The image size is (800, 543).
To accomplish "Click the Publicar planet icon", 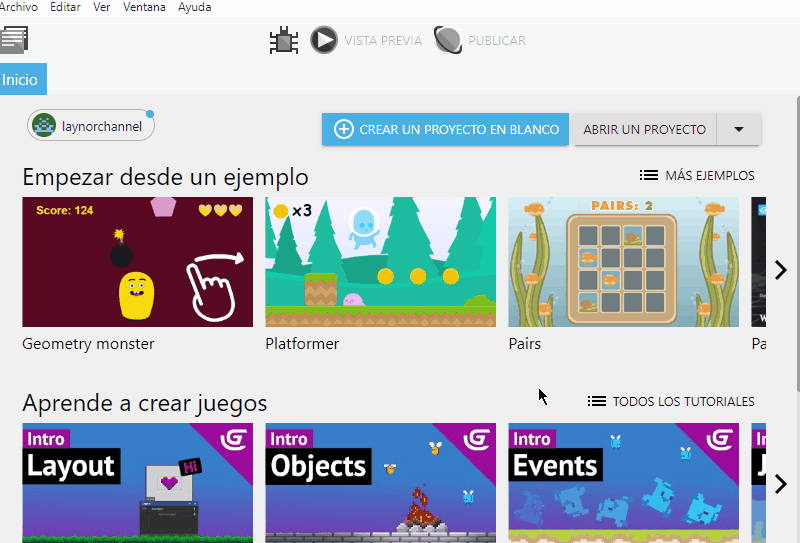I will point(448,40).
